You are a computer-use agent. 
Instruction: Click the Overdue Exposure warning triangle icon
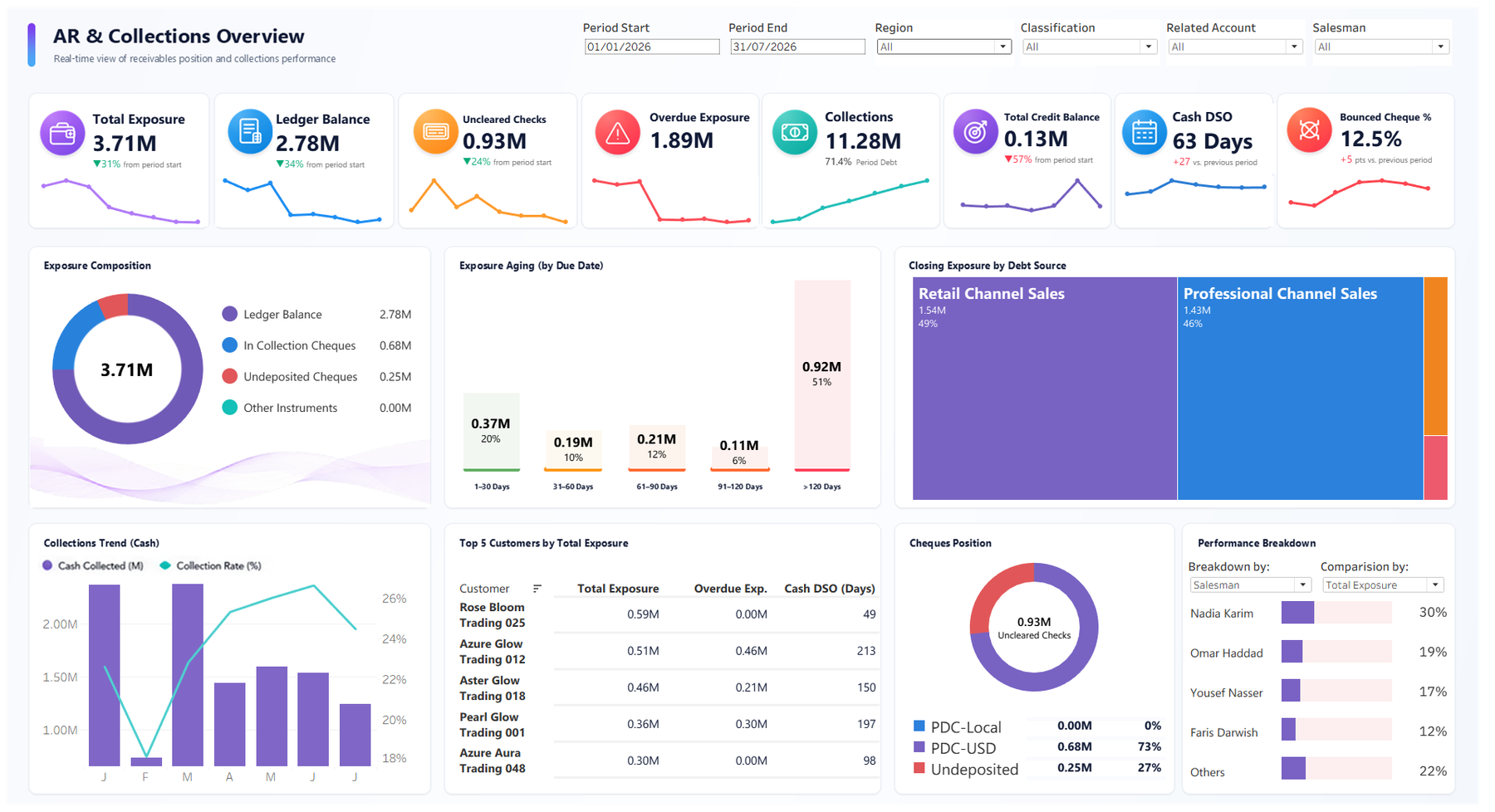pos(618,132)
